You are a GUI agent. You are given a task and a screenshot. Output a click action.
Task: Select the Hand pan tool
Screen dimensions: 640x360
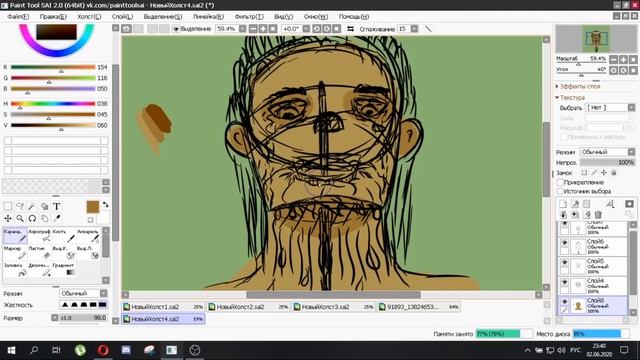[x=44, y=219]
